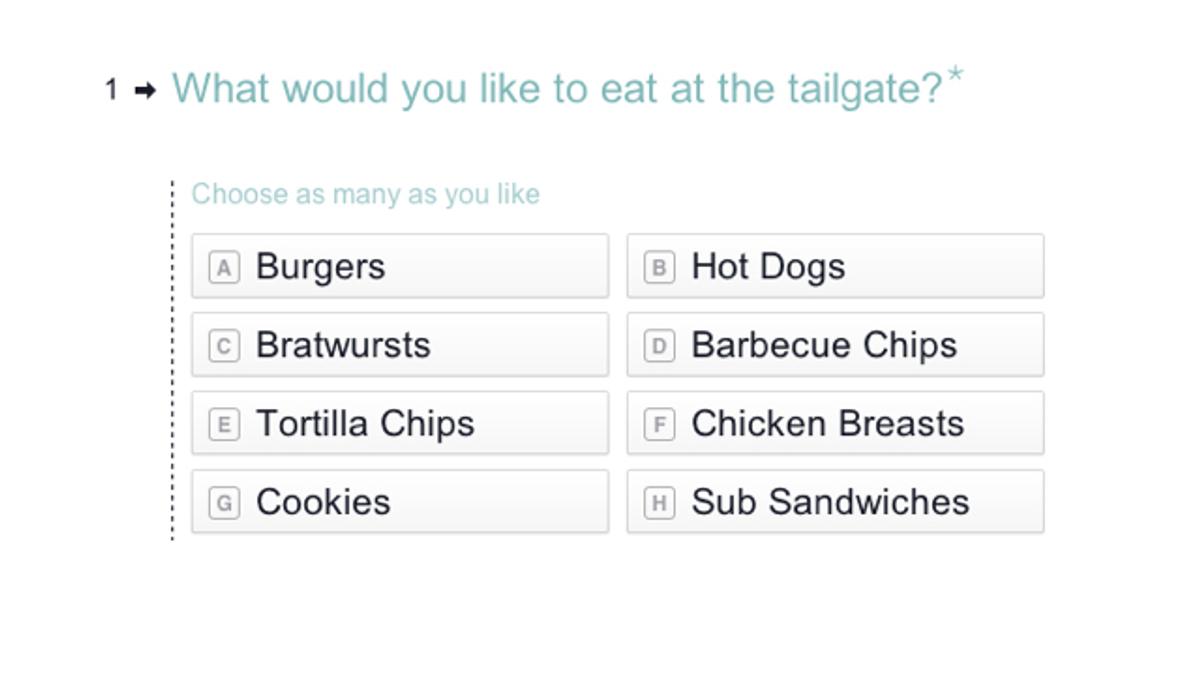Select the Sub Sandwiches choice
The height and width of the screenshot is (675, 1200).
click(835, 503)
